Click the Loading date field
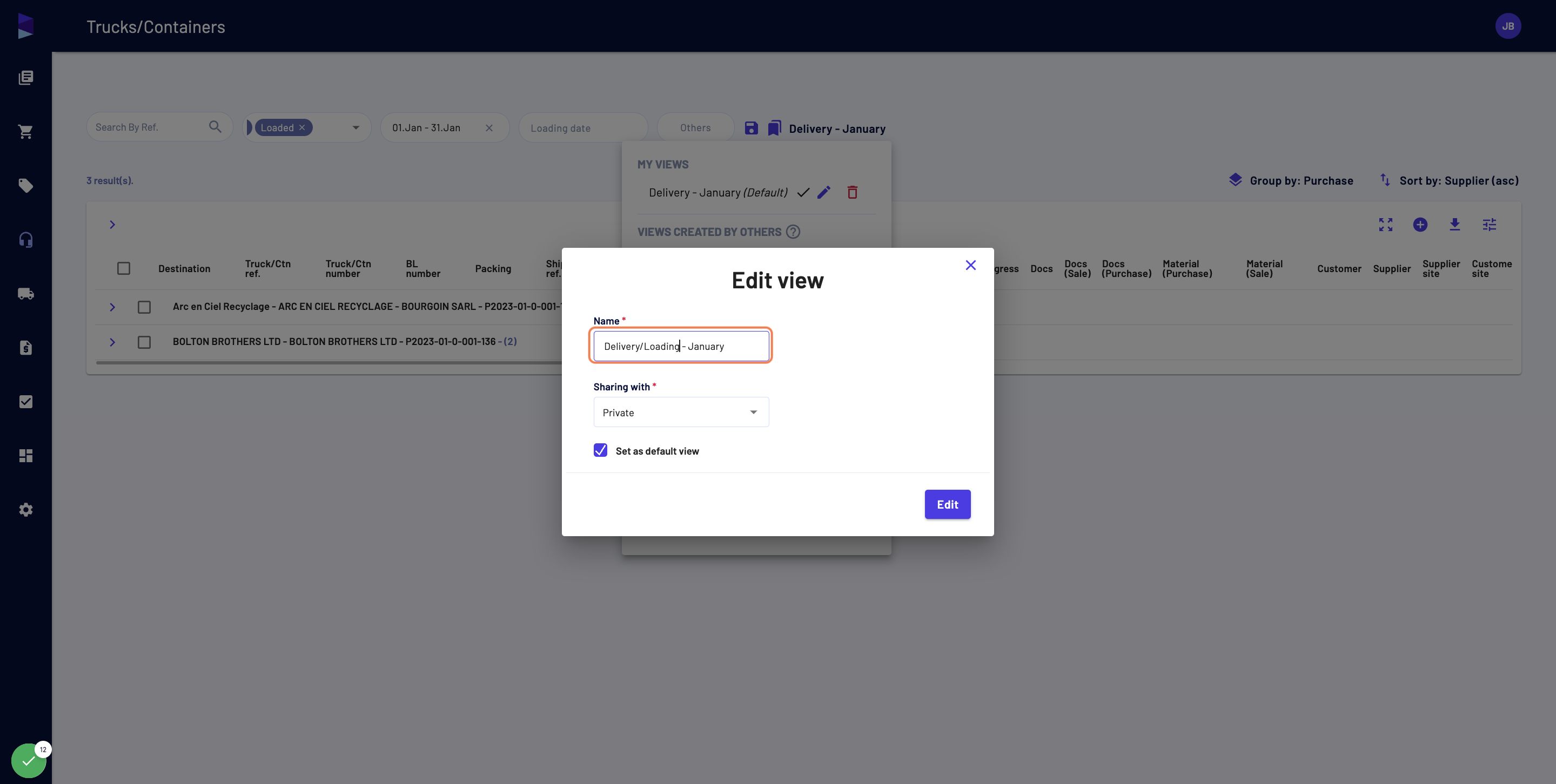Screen dimensions: 1556x784 point(583,128)
